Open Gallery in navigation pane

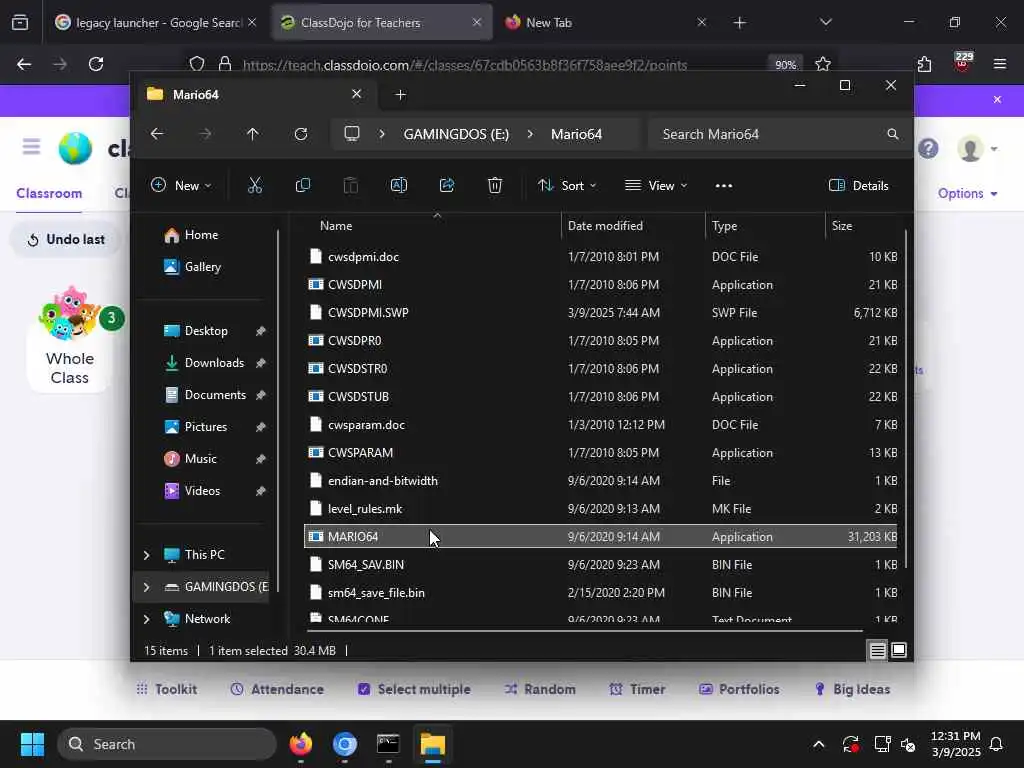(202, 266)
